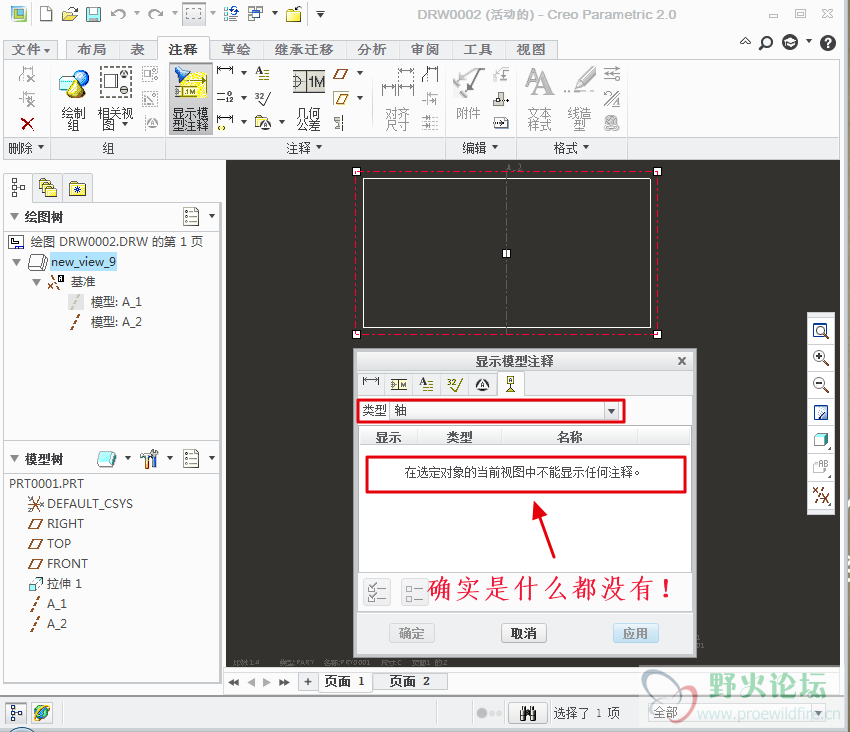
Task: Undo the last action
Action: [118, 14]
